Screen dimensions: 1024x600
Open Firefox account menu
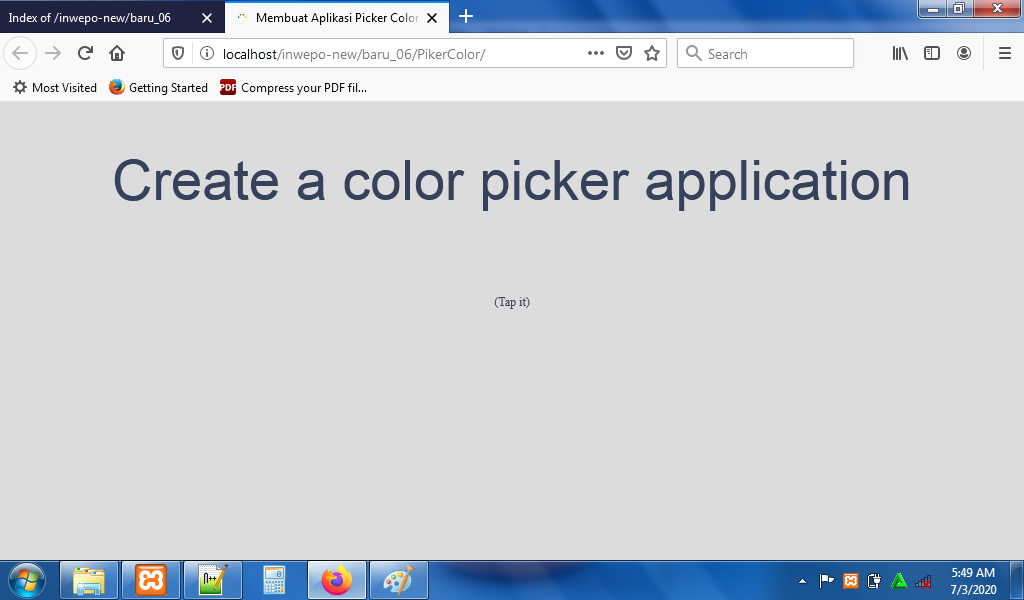pyautogui.click(x=964, y=54)
